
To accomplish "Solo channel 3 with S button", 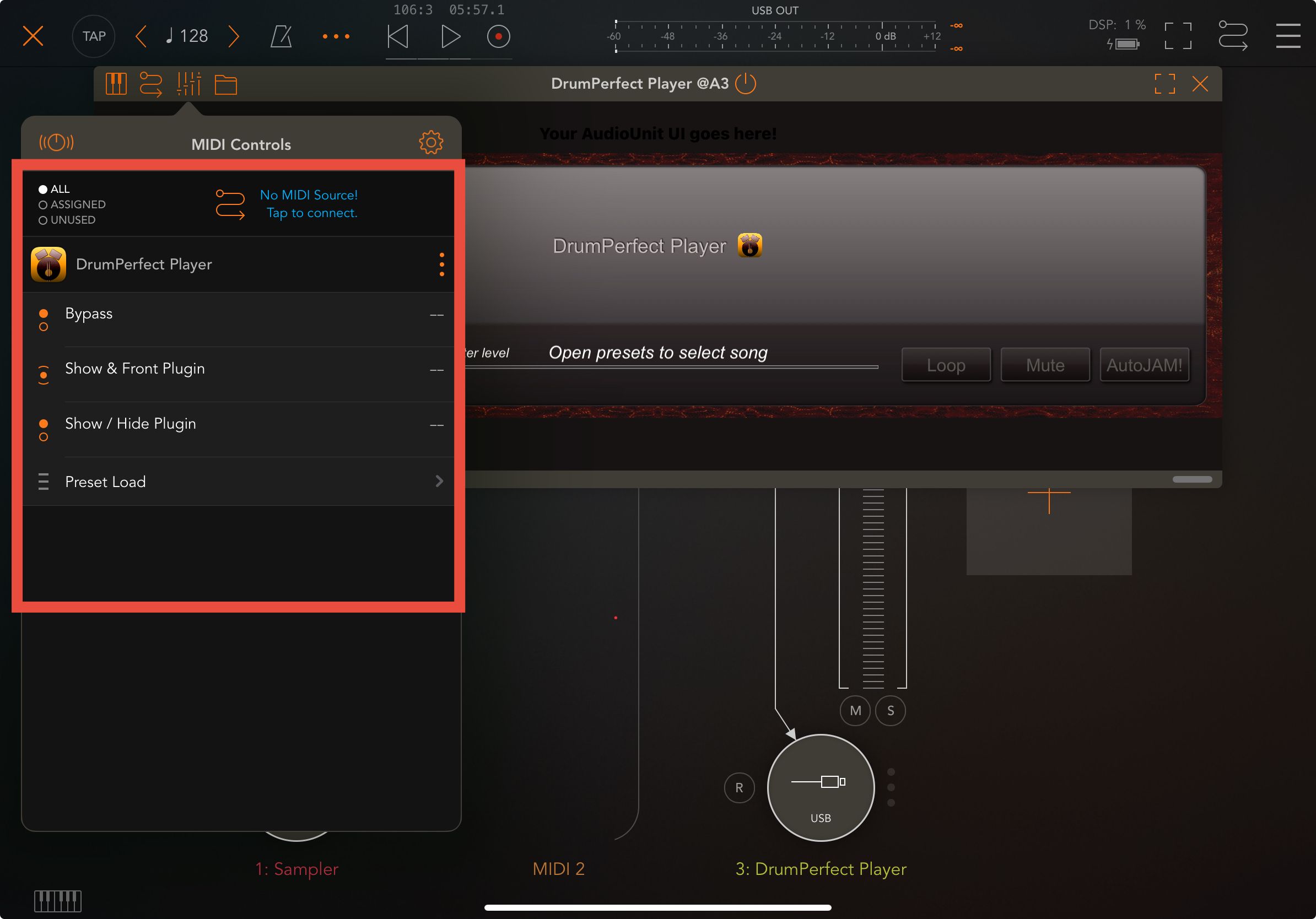I will [891, 710].
